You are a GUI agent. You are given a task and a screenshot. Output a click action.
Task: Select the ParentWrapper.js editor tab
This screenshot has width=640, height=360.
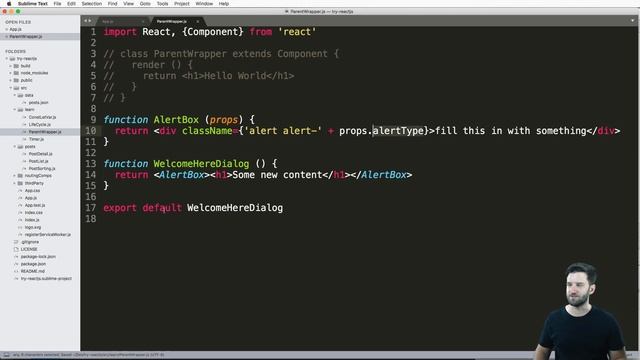pos(176,21)
